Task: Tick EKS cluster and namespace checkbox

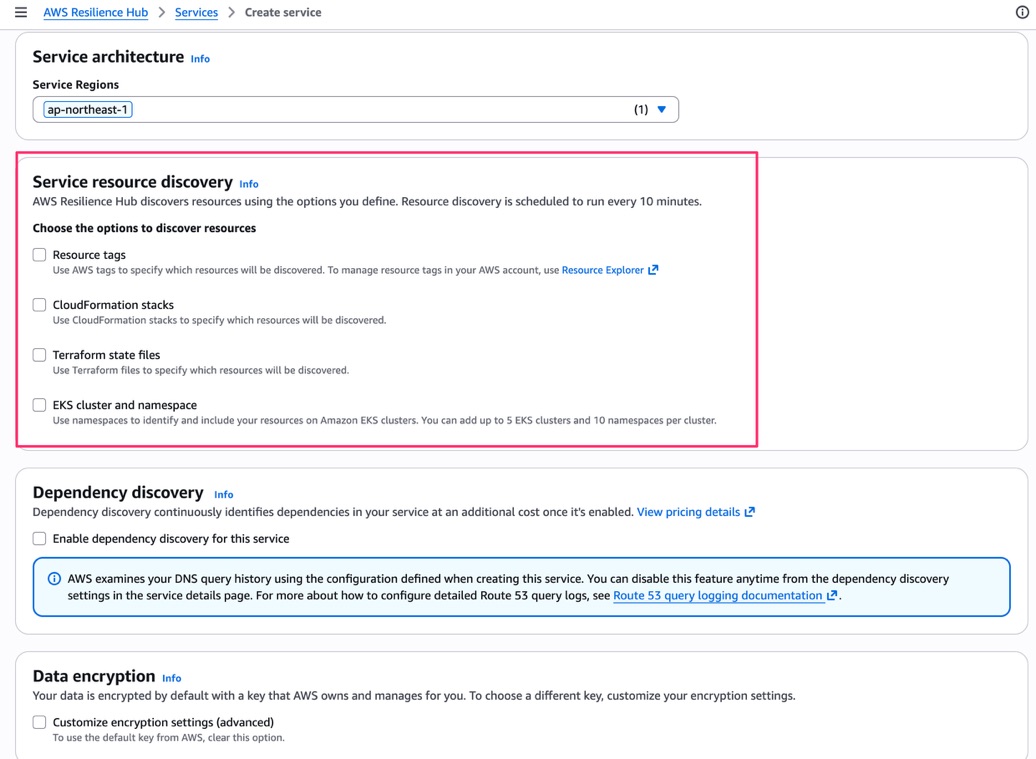Action: click(40, 405)
